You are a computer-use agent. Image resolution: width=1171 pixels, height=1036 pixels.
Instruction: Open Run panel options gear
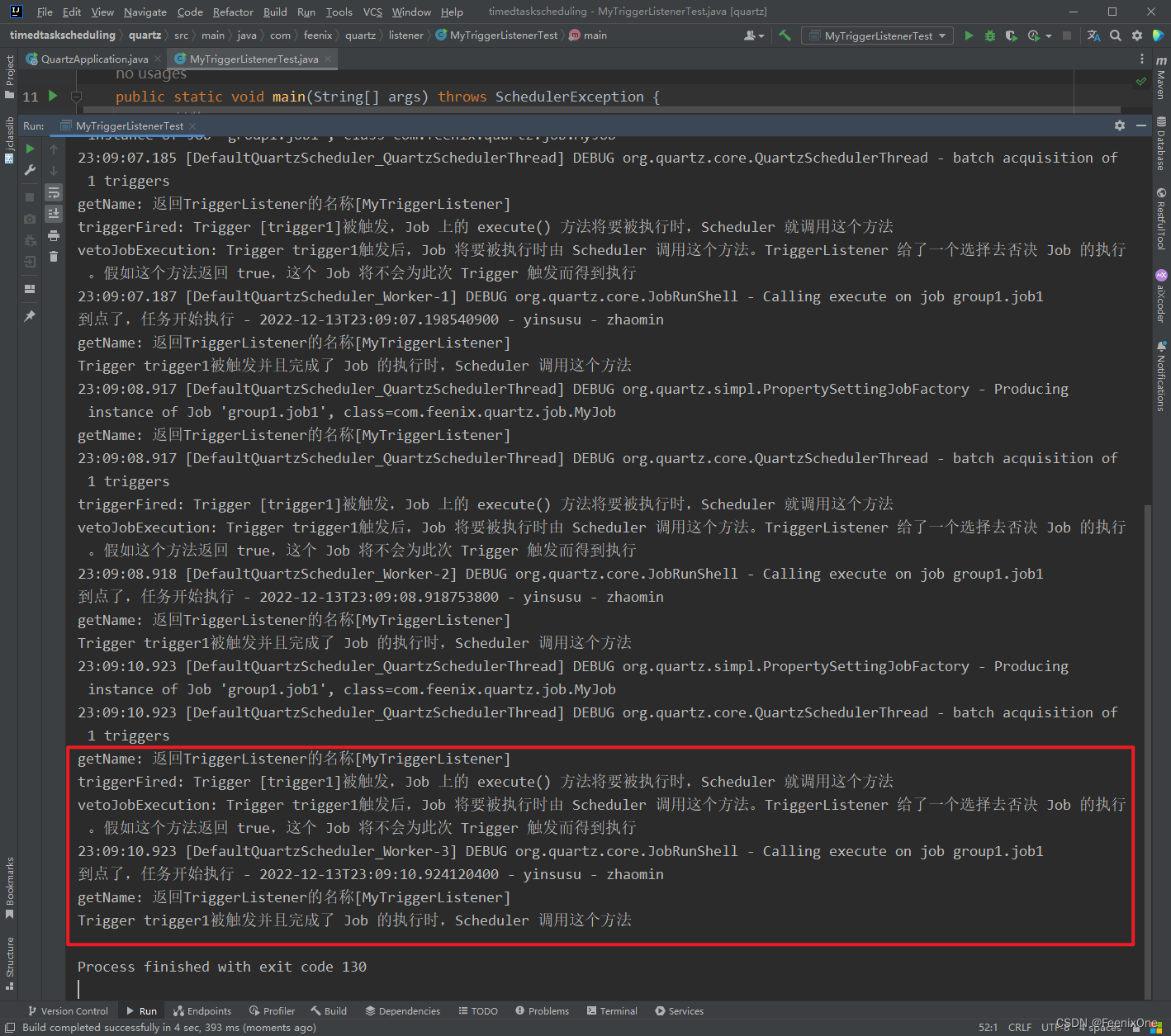pos(1120,125)
